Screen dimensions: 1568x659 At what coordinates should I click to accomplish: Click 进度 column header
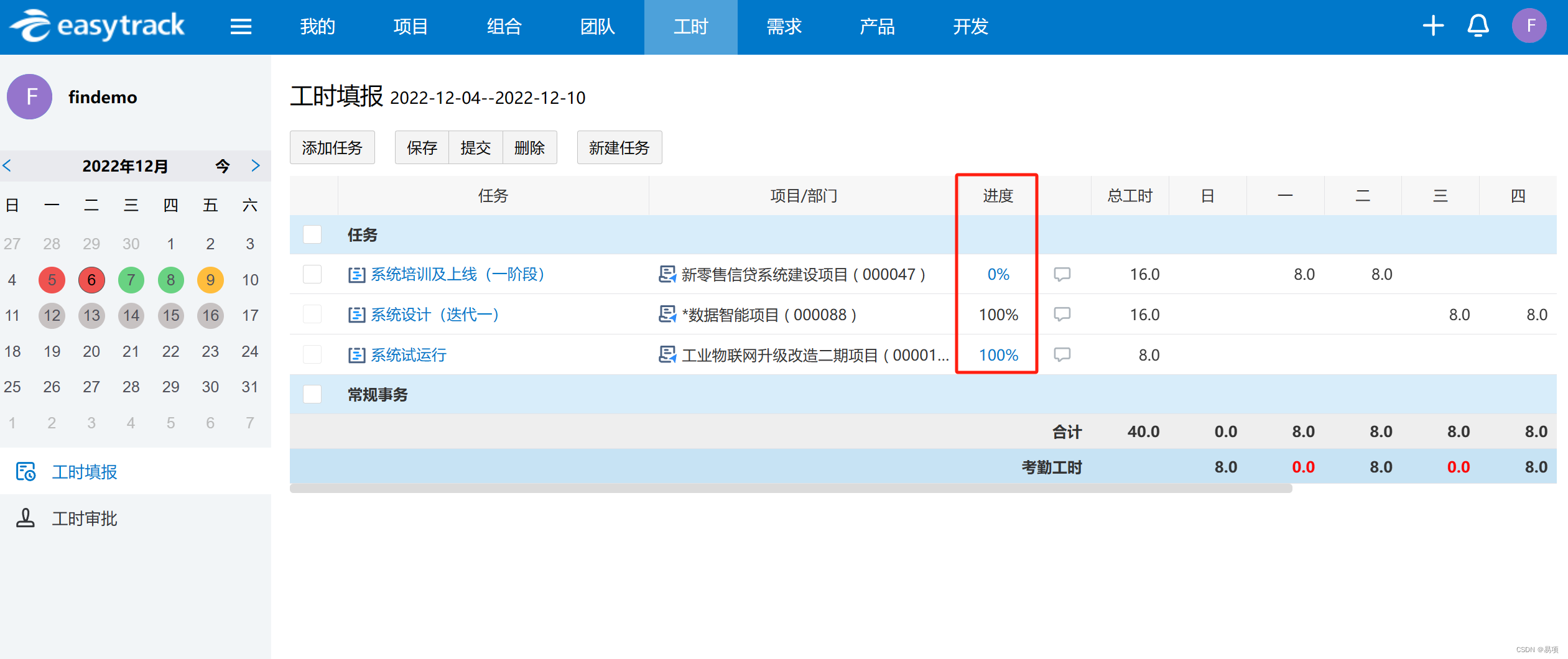click(998, 196)
